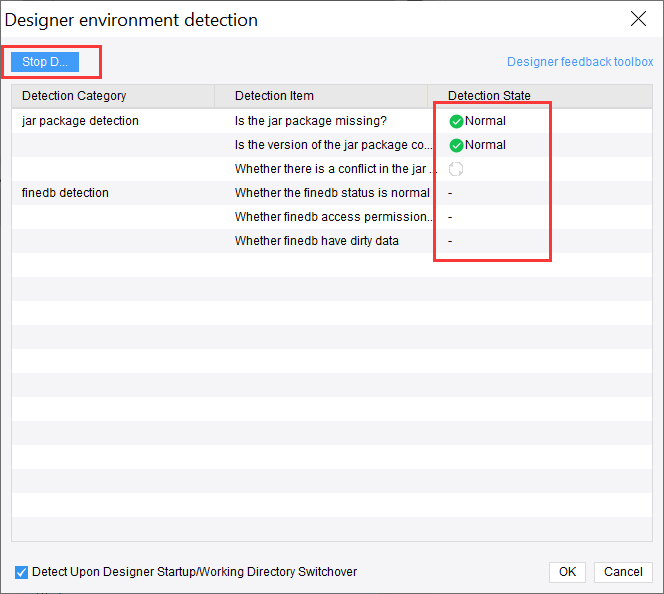
Task: Select 'Whether there is a conflict in the jar' row
Action: point(332,169)
